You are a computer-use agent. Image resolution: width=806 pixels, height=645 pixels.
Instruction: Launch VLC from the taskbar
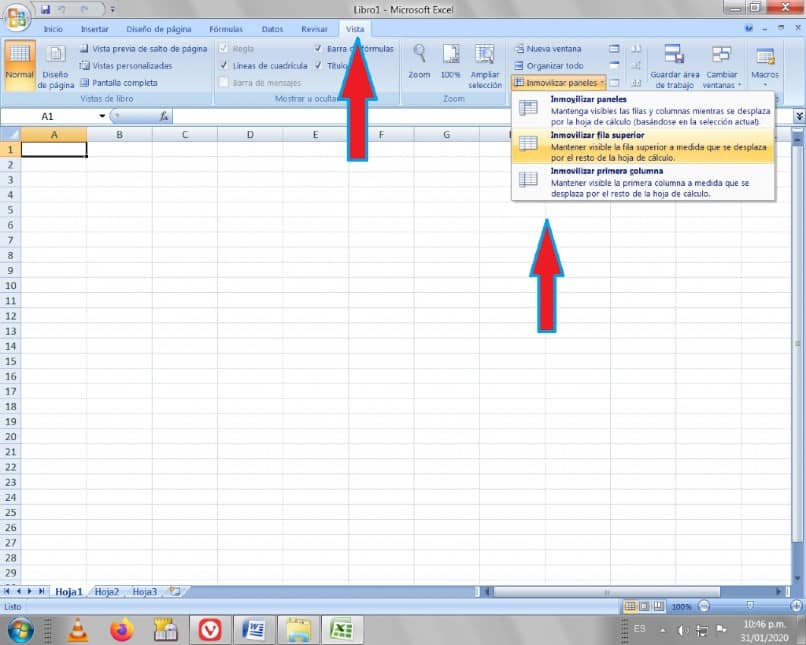(x=78, y=630)
